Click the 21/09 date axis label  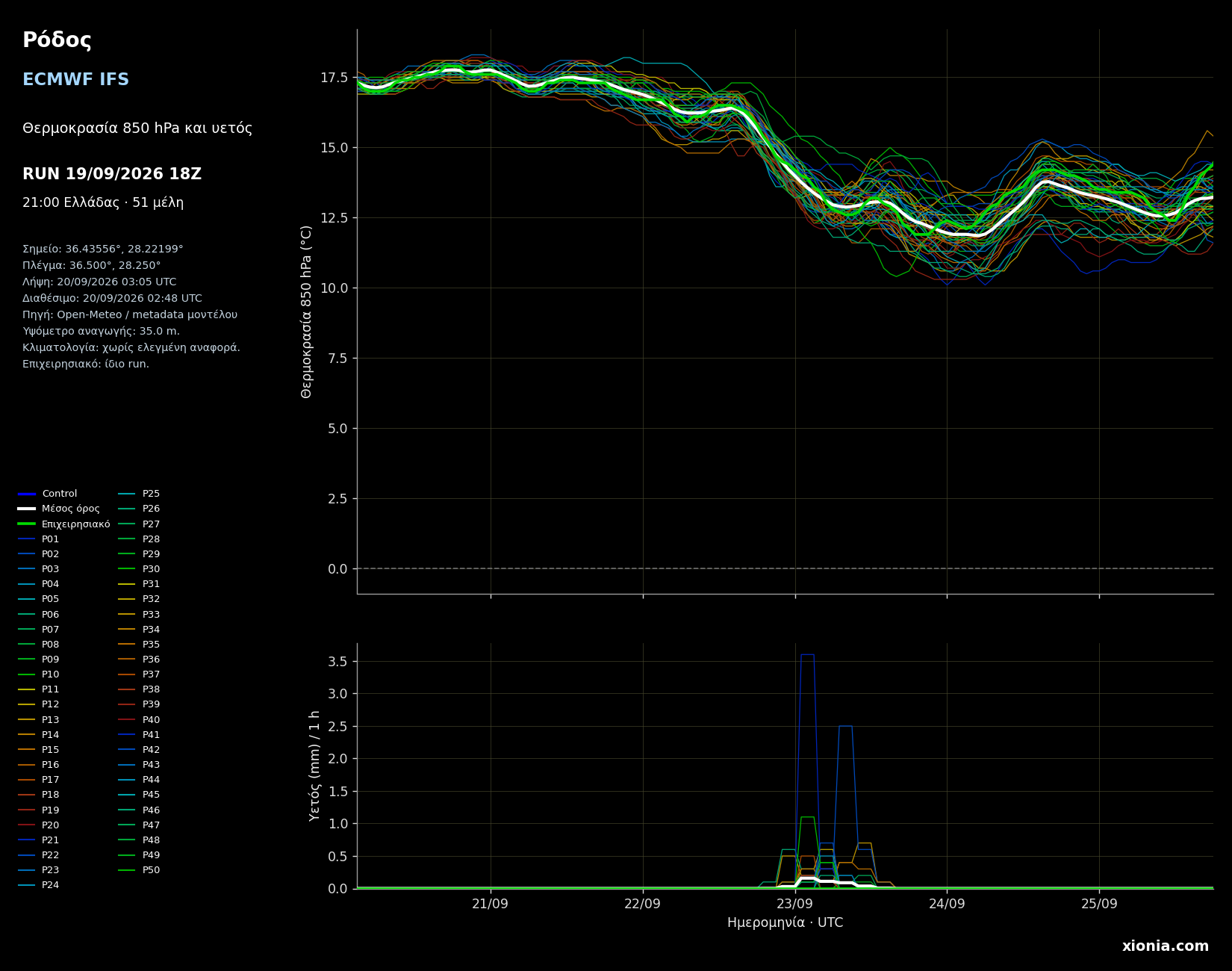click(x=491, y=904)
